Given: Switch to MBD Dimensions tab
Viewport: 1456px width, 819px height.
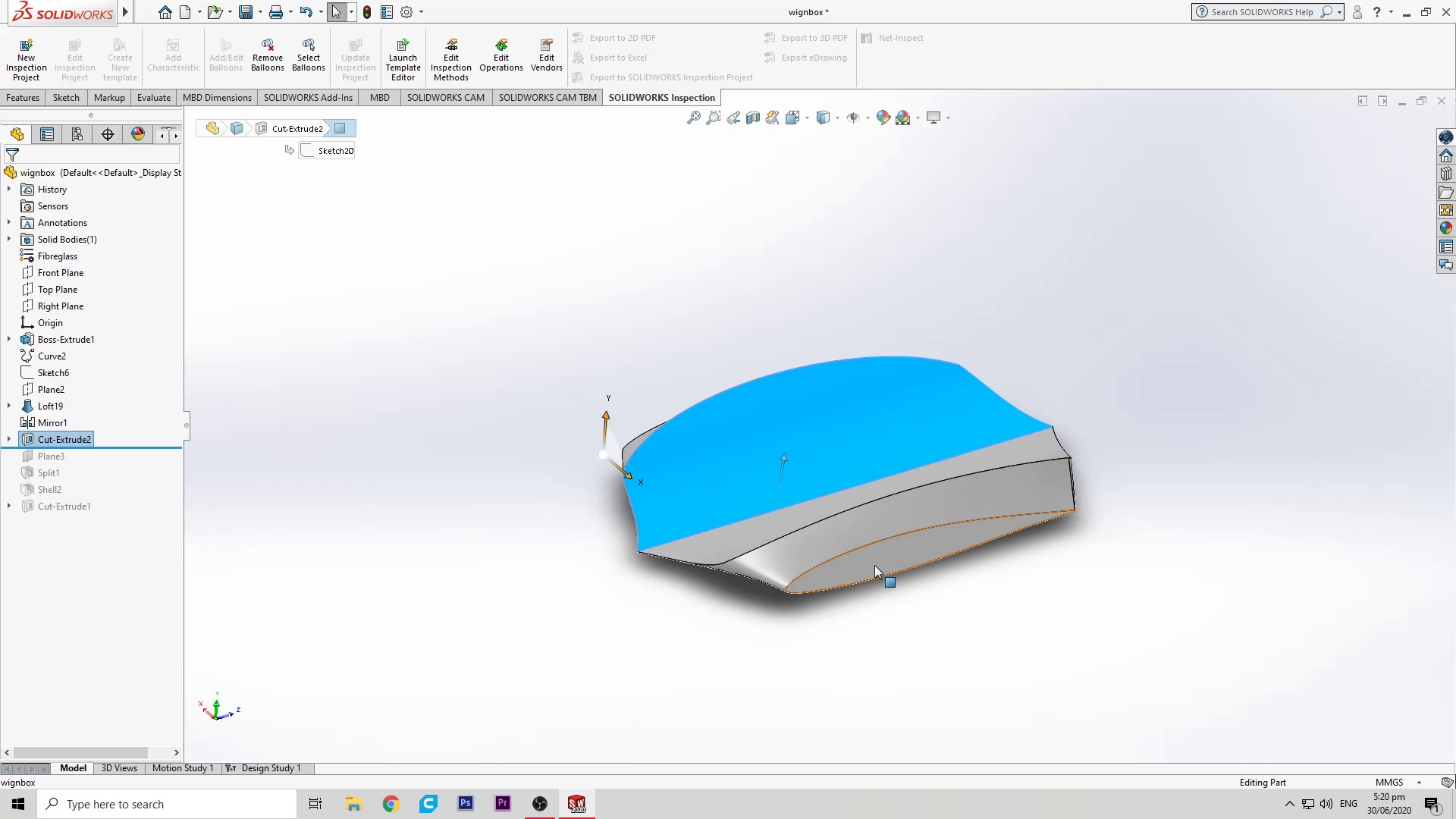Looking at the screenshot, I should 217,98.
